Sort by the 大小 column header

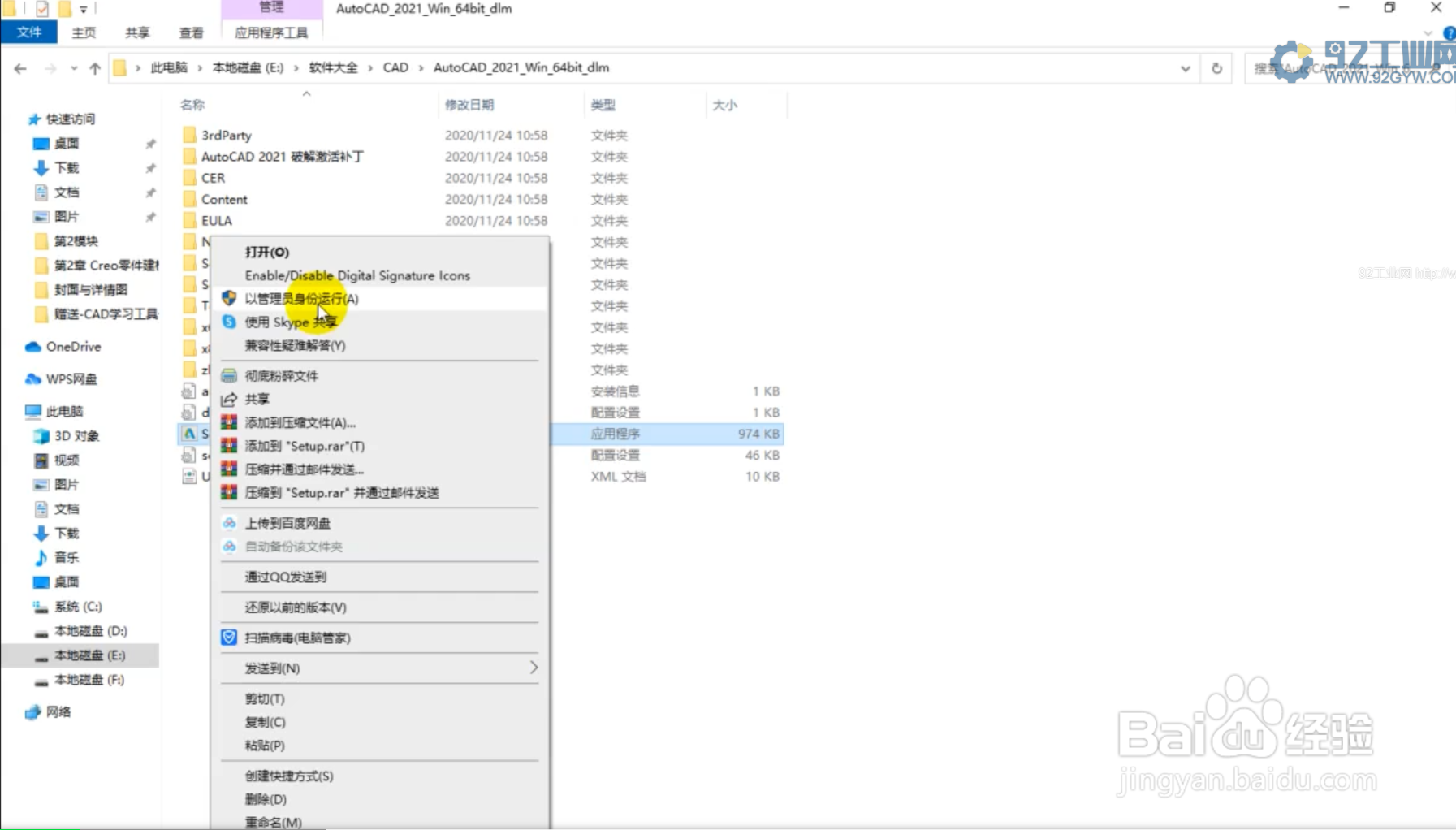tap(724, 105)
